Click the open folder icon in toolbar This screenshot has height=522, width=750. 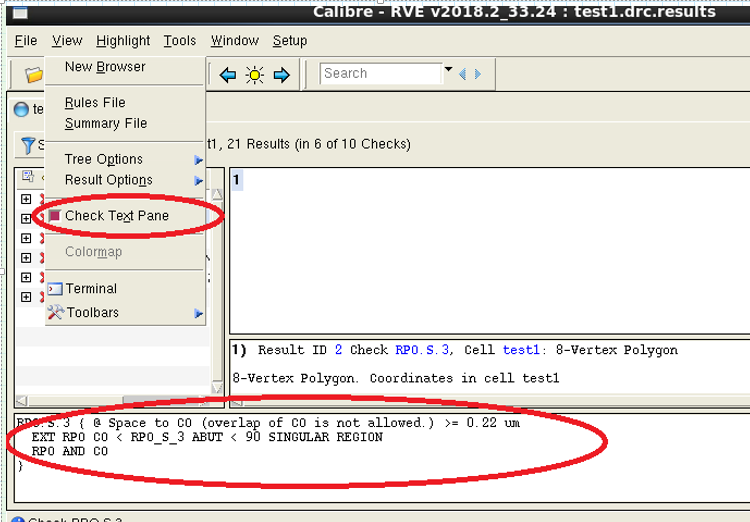[x=33, y=75]
